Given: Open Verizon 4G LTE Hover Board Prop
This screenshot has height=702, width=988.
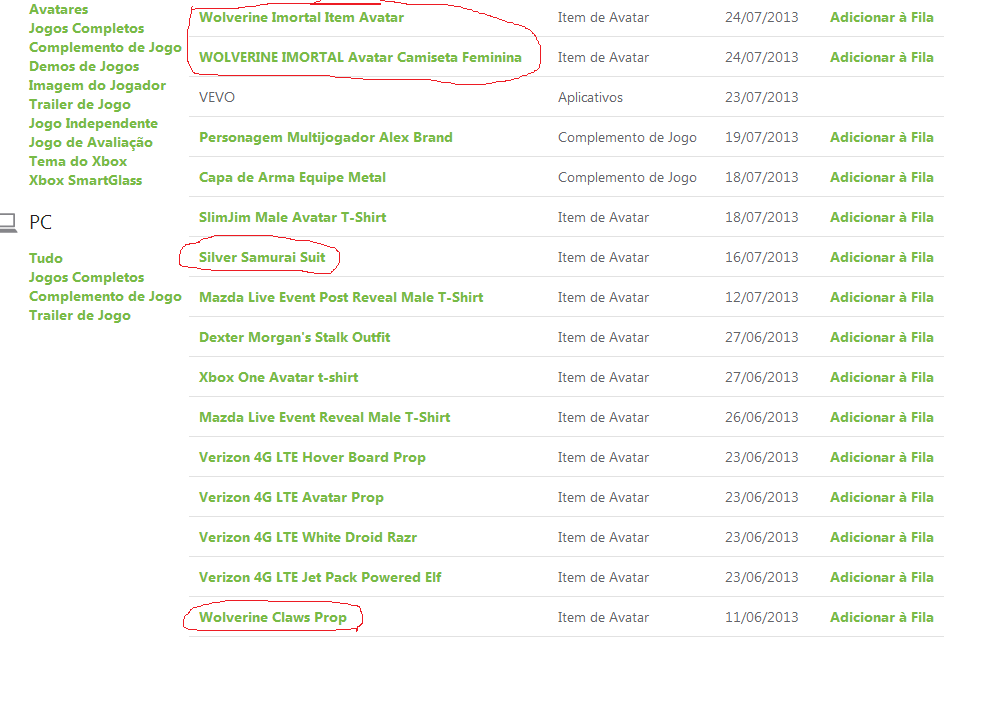Looking at the screenshot, I should click(x=313, y=457).
